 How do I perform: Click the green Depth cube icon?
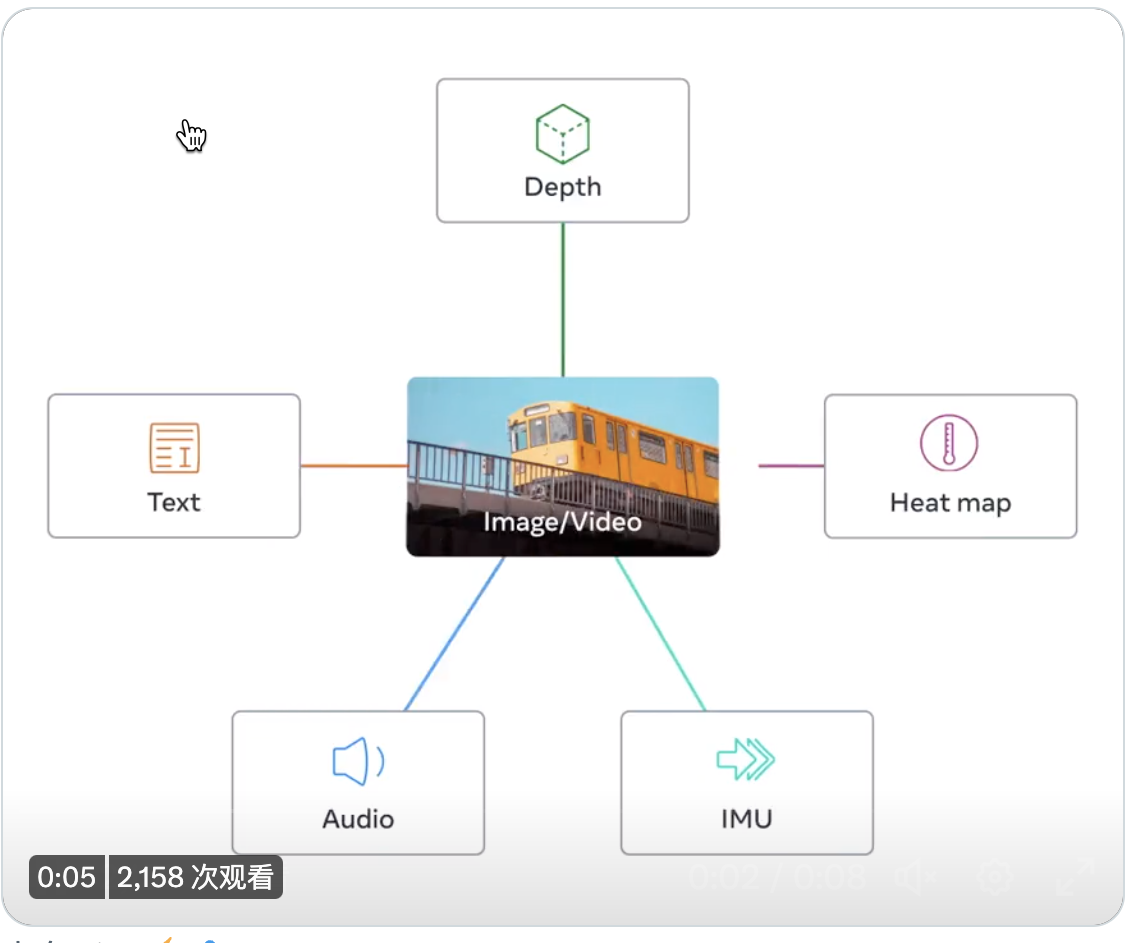coord(562,134)
